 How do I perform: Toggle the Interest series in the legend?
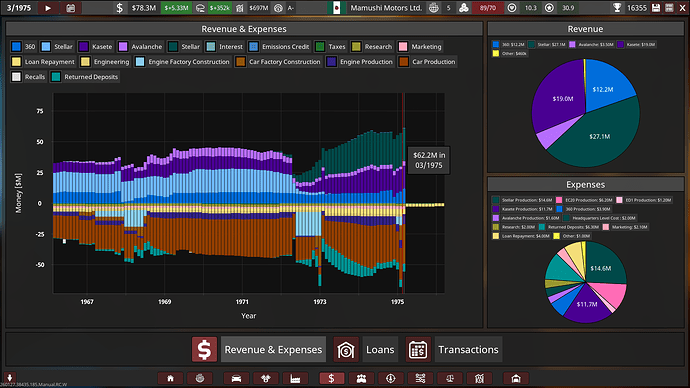(224, 47)
